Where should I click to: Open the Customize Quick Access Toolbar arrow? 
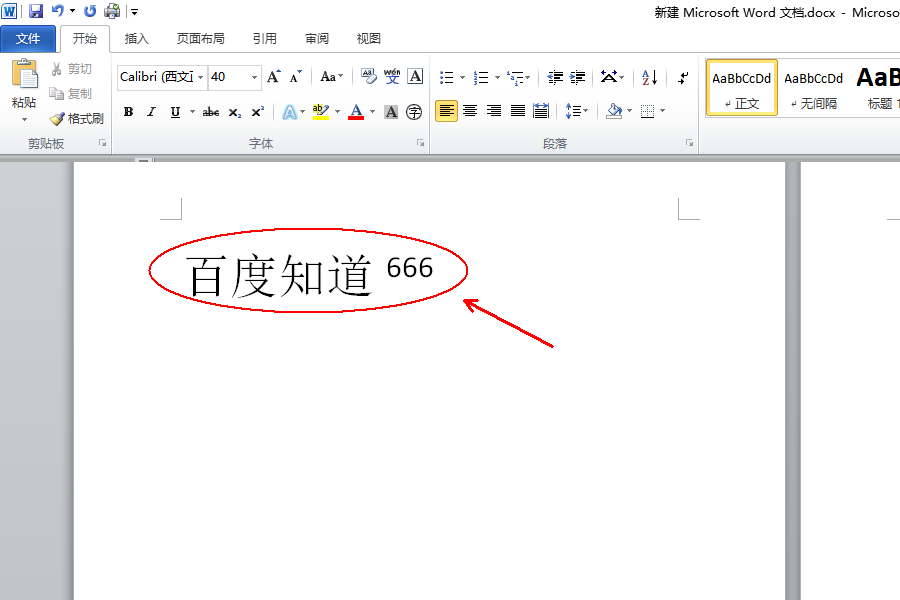(x=134, y=11)
